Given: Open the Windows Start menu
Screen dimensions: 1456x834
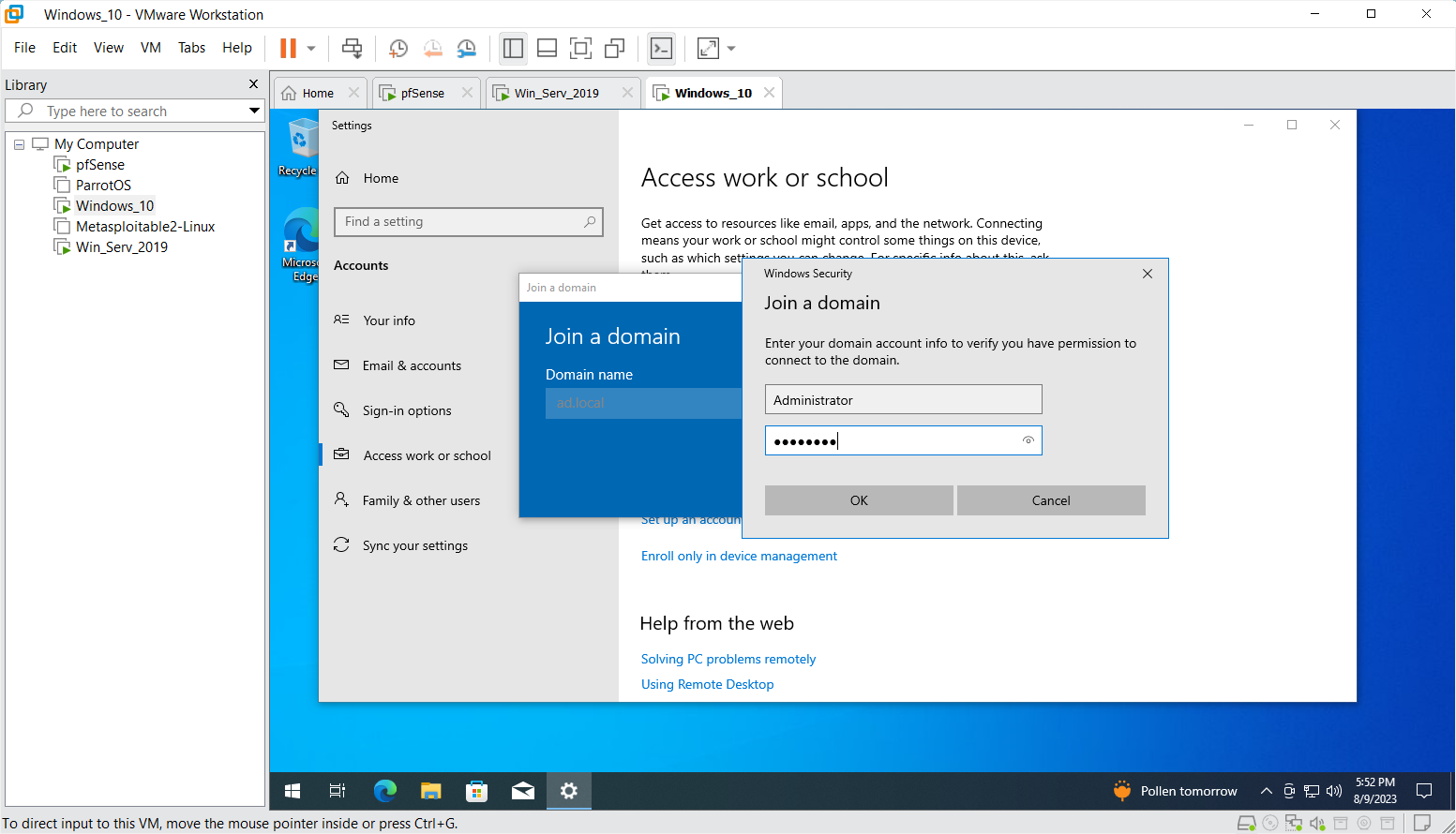Looking at the screenshot, I should click(293, 791).
